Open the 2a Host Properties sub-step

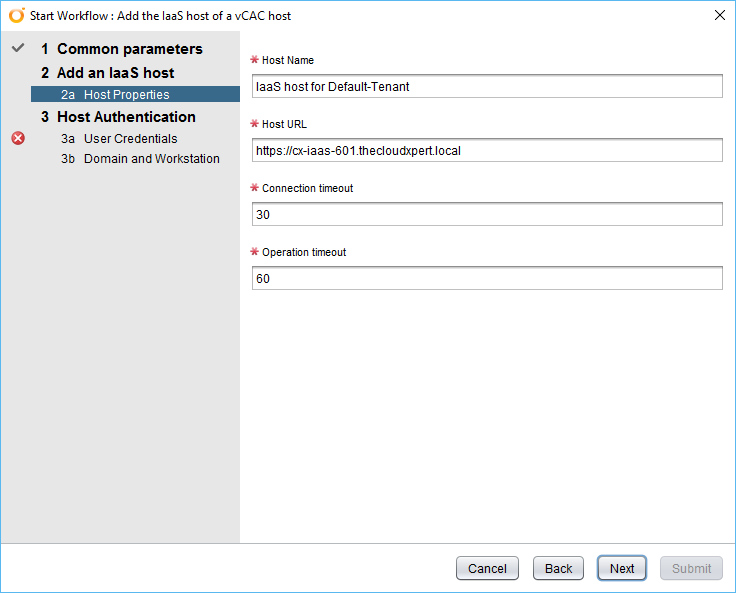(x=126, y=95)
